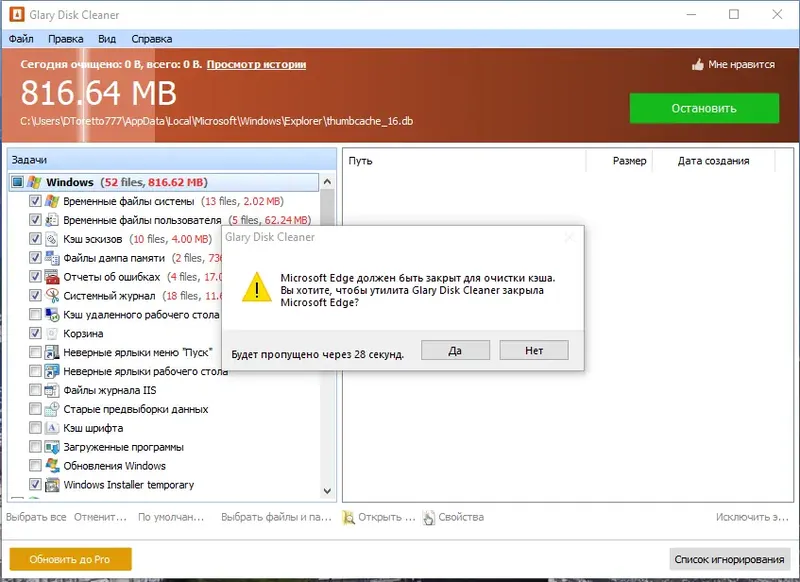Click the icon beside Временные файлы системы

52,201
